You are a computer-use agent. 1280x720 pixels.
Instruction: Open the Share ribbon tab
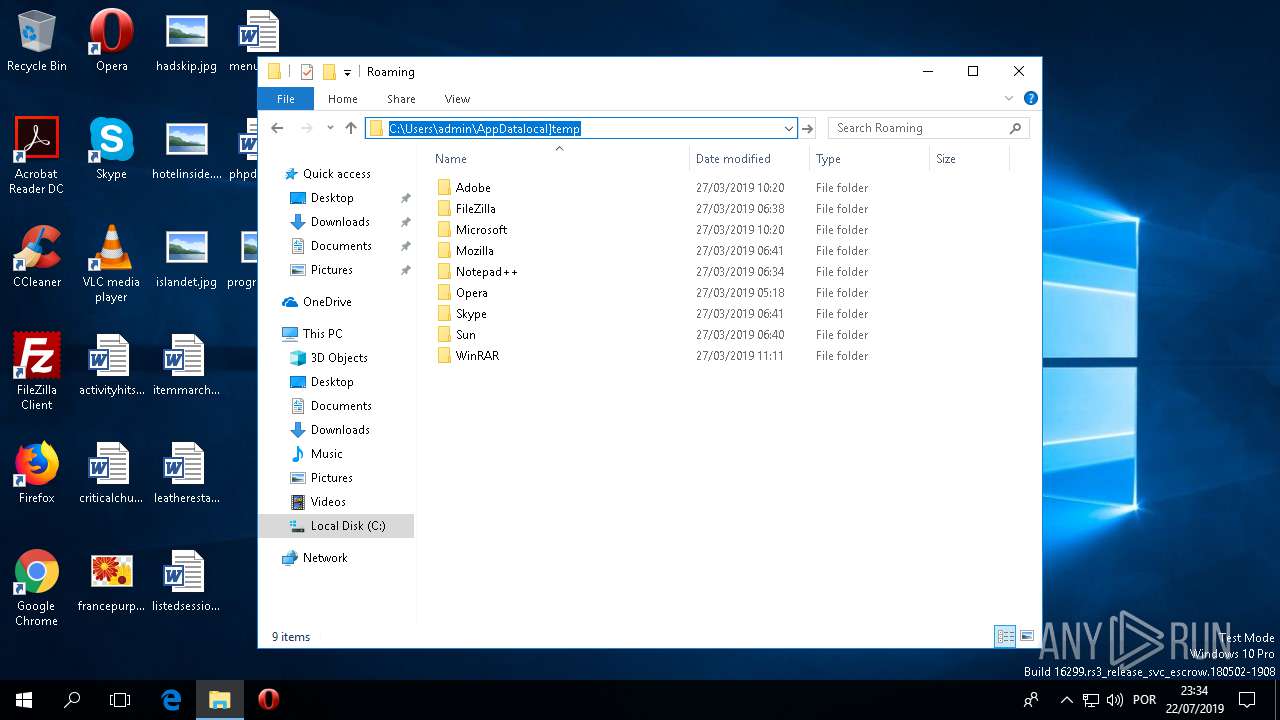pos(401,99)
